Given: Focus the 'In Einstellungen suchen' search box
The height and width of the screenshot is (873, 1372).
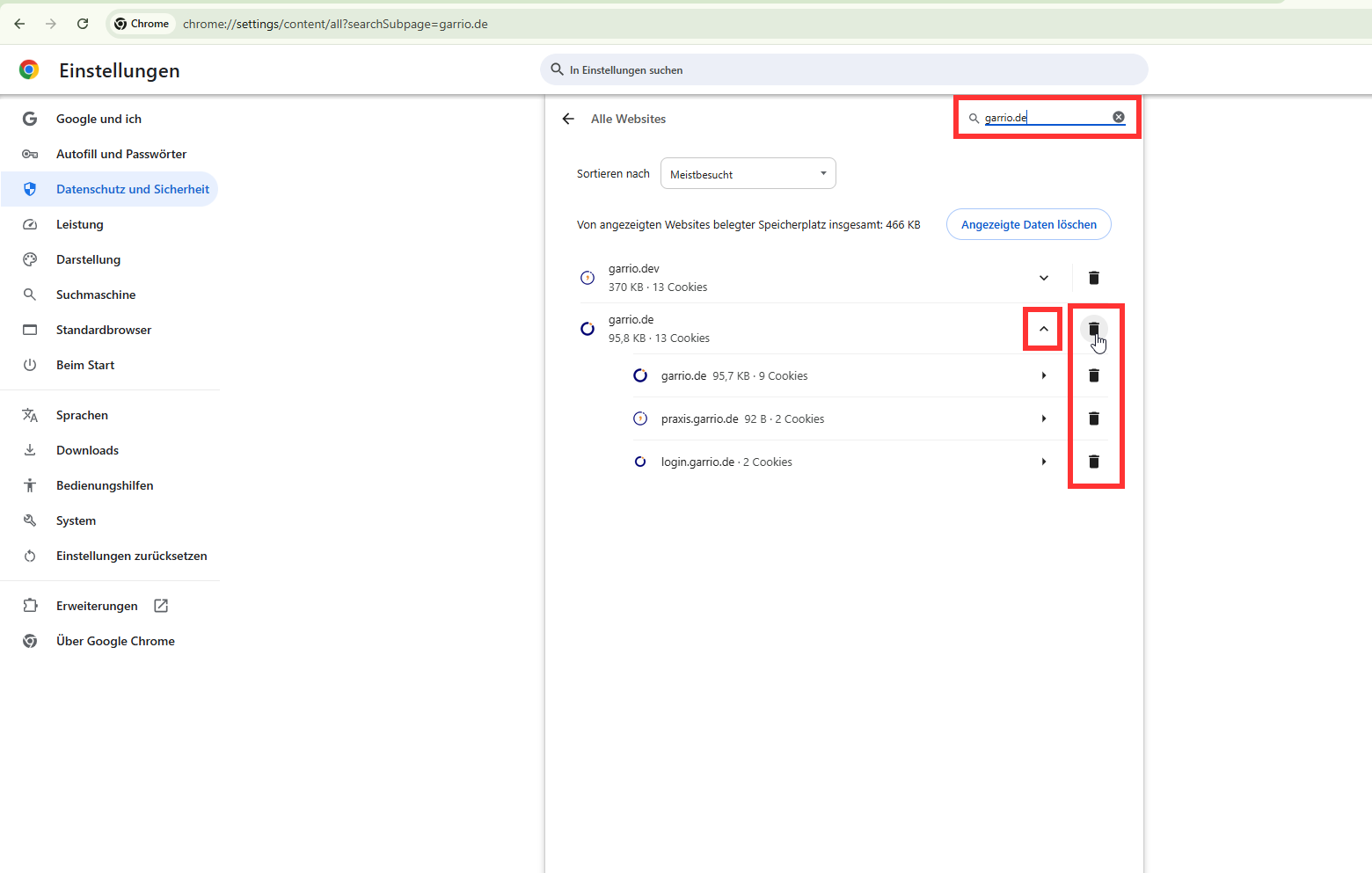Looking at the screenshot, I should point(844,69).
